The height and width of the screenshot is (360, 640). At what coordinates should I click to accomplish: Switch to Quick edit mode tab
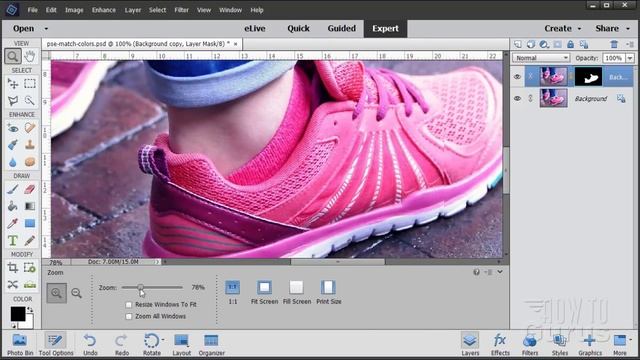click(x=298, y=29)
